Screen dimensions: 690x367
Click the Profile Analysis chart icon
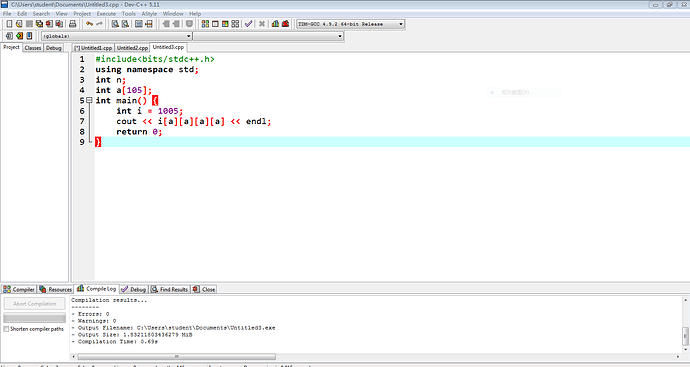[x=275, y=24]
